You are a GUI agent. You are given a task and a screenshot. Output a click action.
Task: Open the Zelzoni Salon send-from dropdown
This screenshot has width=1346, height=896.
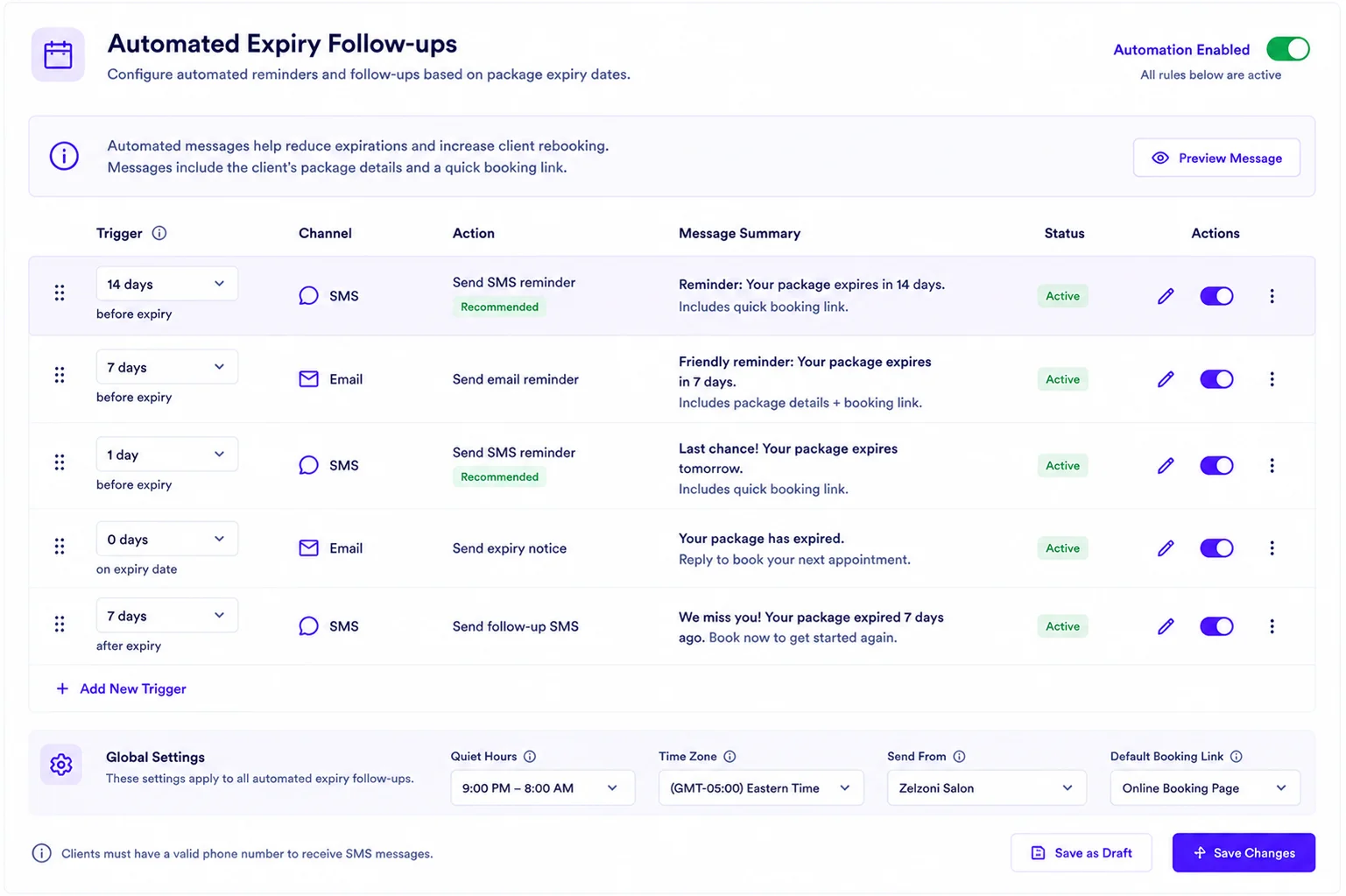[987, 788]
